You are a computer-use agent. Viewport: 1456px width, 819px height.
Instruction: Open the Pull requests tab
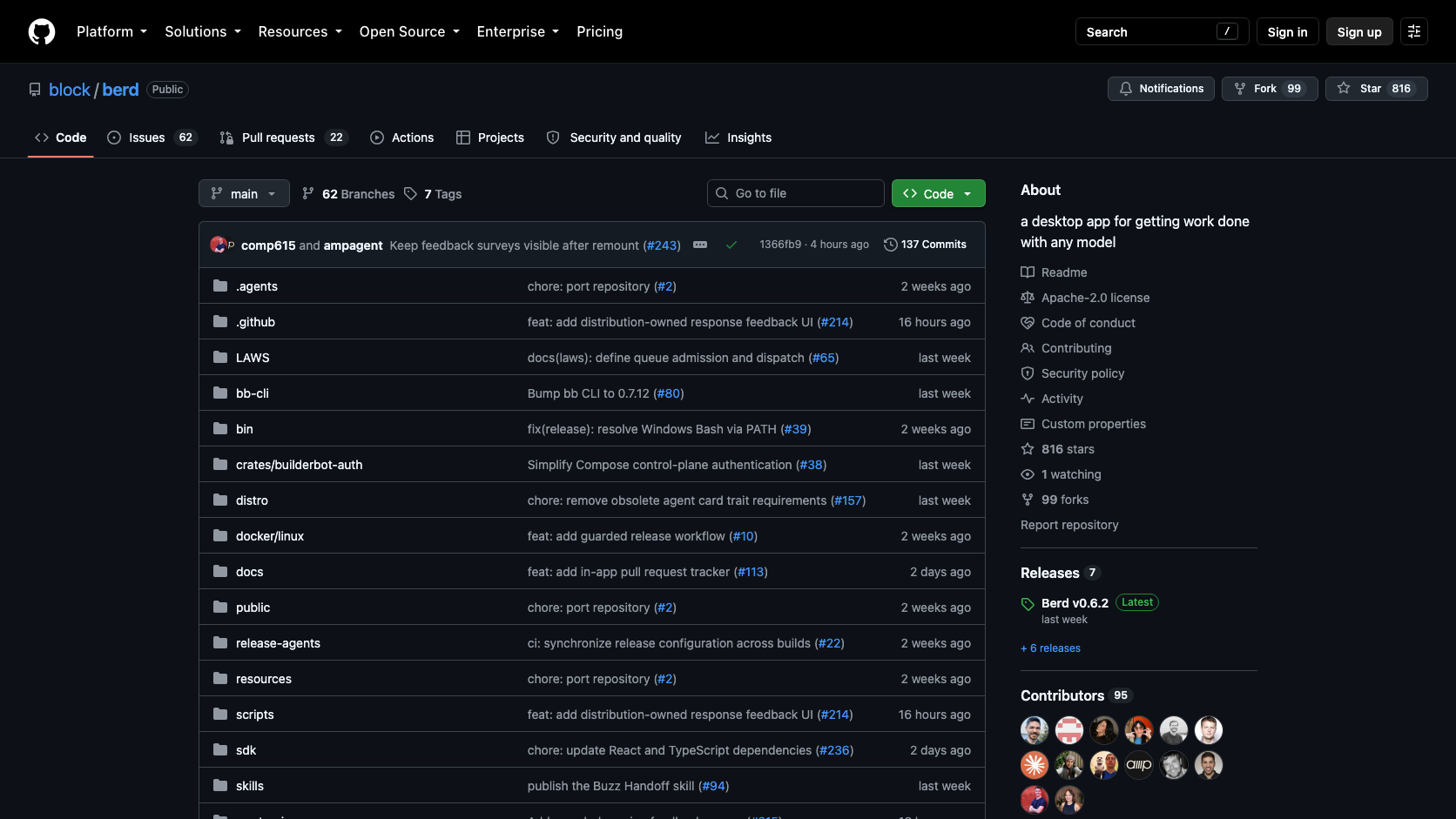284,138
